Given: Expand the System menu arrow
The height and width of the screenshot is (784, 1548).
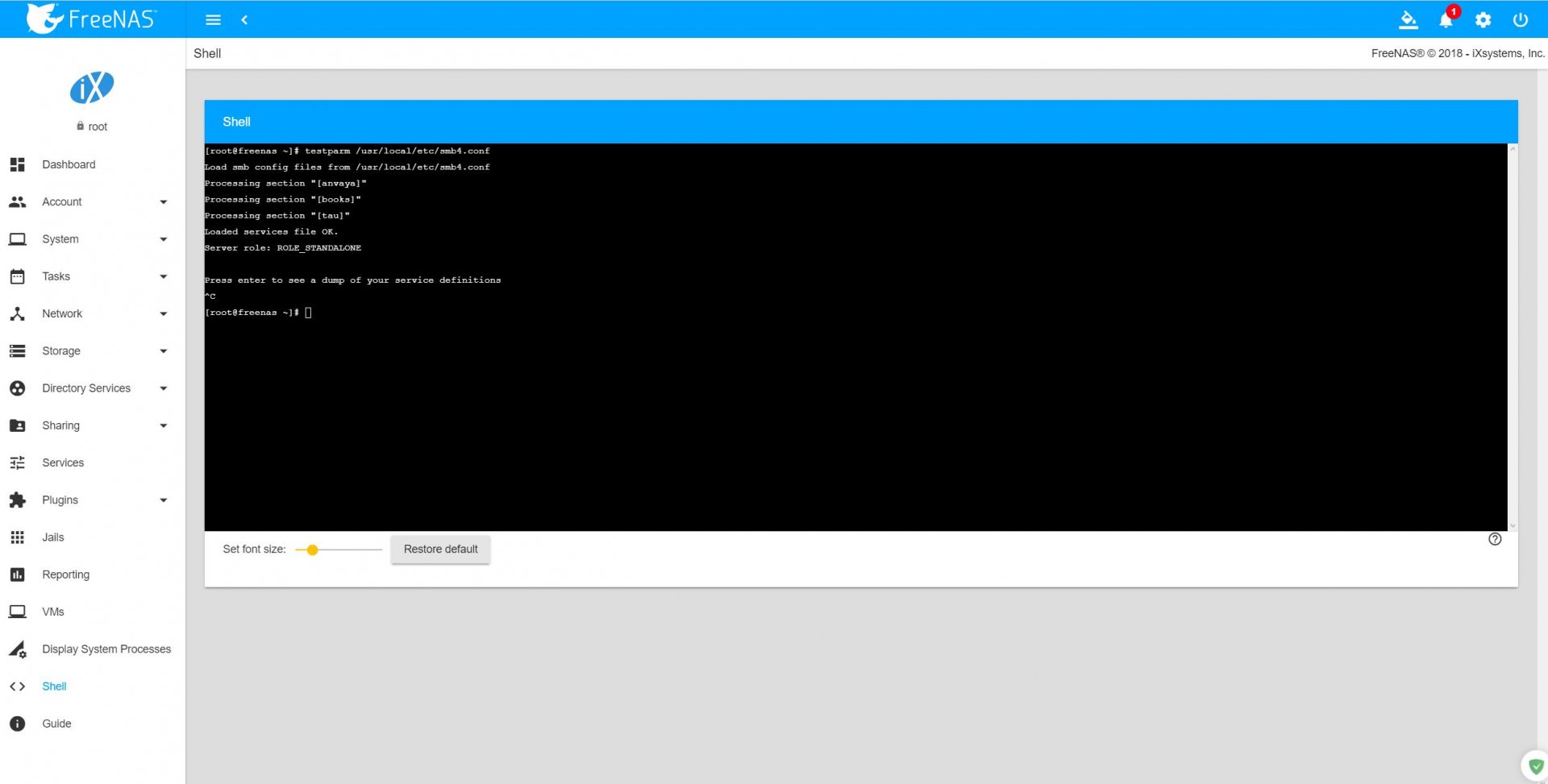Looking at the screenshot, I should click(x=164, y=239).
